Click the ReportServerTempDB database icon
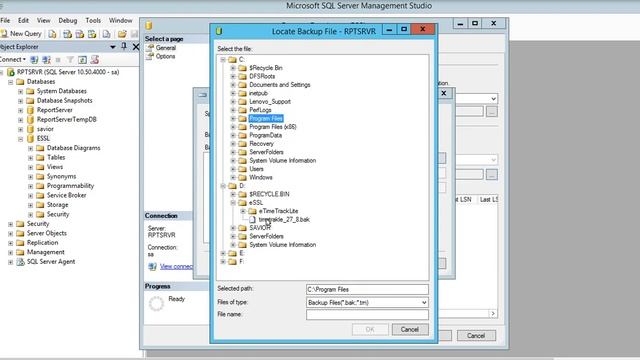Image resolution: width=640 pixels, height=360 pixels. (x=30, y=120)
